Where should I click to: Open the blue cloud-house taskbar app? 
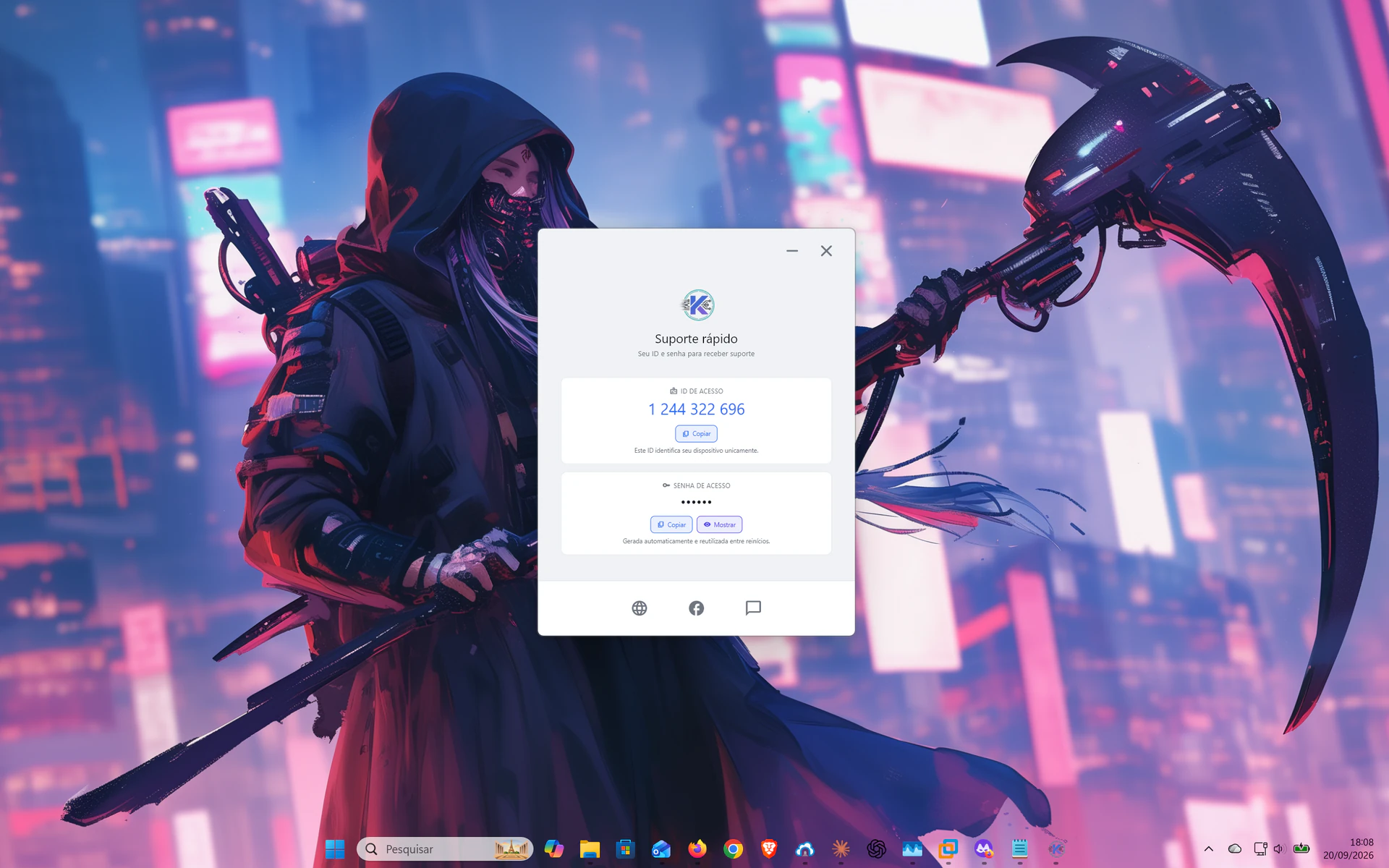804,848
